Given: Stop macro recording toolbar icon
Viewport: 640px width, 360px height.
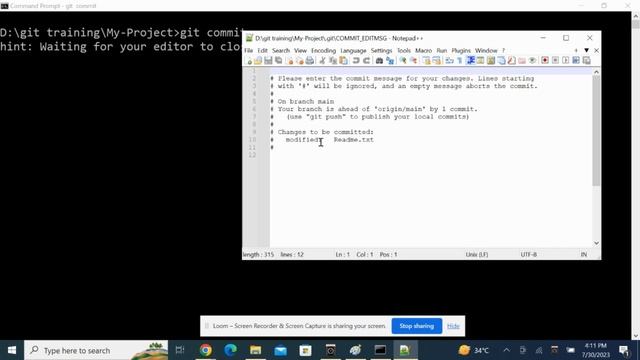Looking at the screenshot, I should tap(555, 61).
